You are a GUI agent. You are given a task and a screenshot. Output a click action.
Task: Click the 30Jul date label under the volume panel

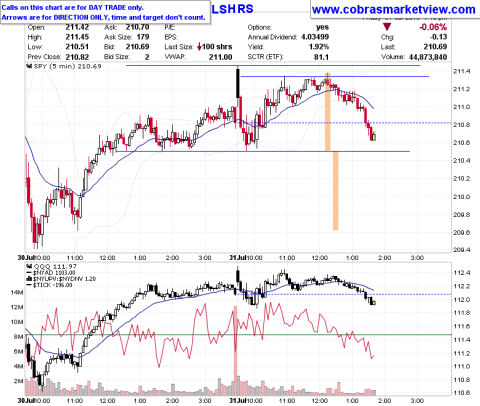click(x=26, y=401)
